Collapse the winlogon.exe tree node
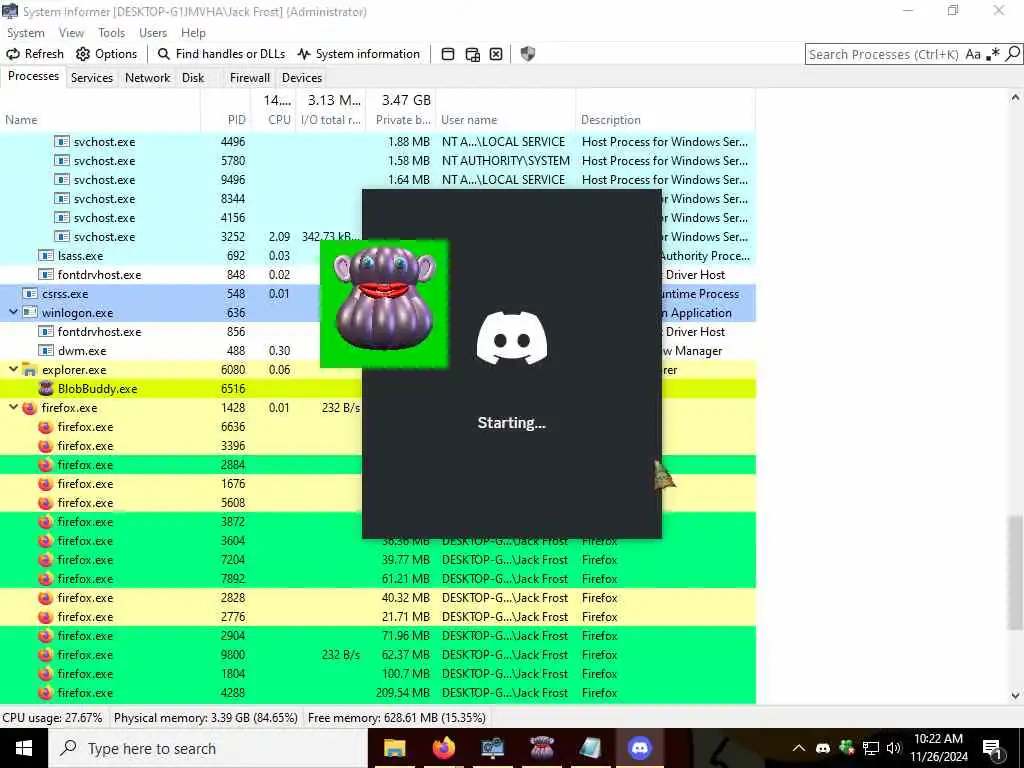The image size is (1024, 768). pyautogui.click(x=13, y=313)
